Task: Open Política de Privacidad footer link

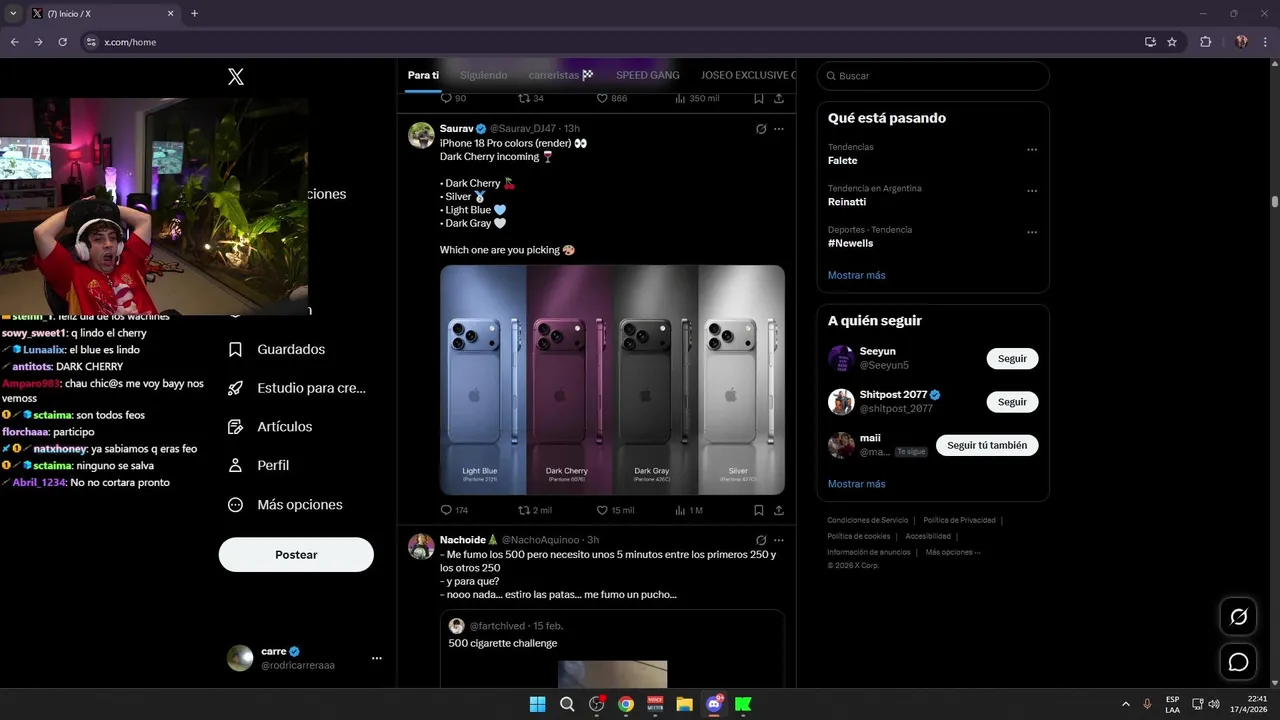Action: pos(959,520)
